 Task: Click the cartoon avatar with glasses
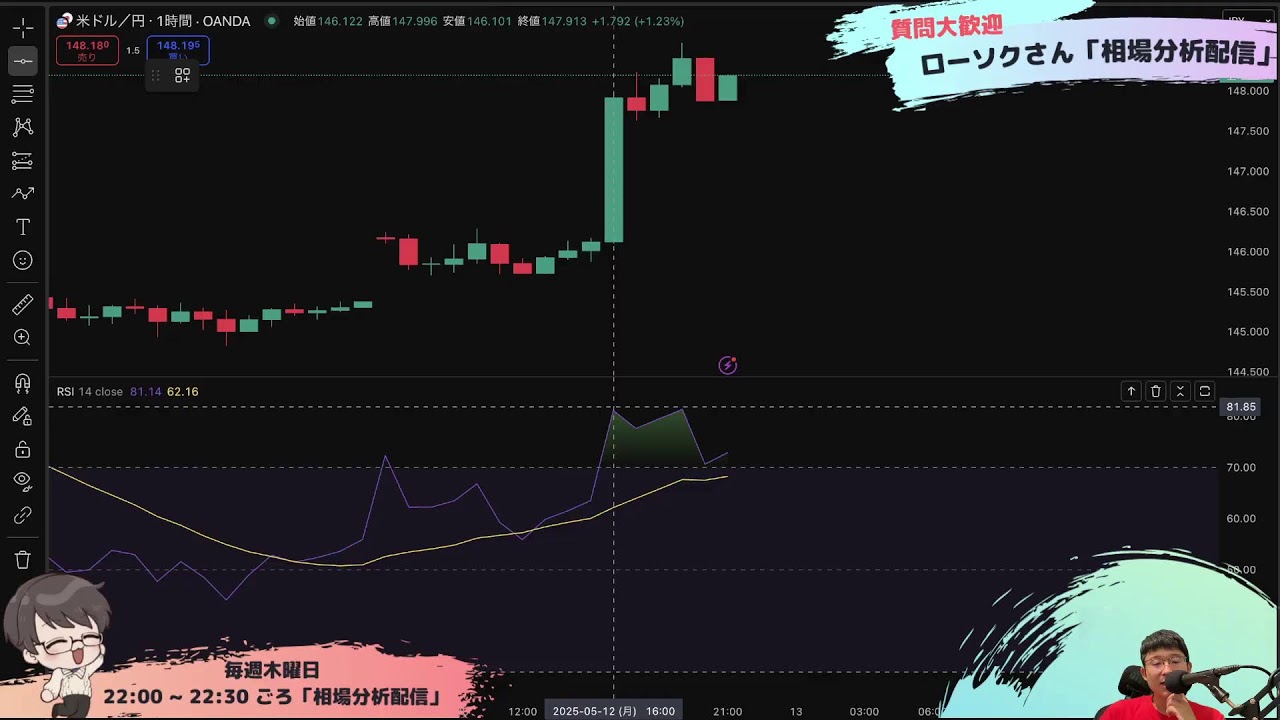tap(58, 640)
